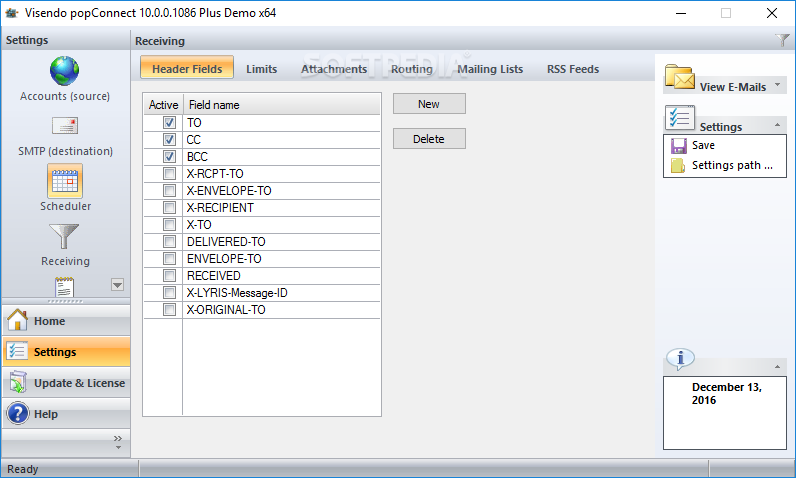Viewport: 796px width, 478px height.
Task: Click the Active column header
Action: [x=163, y=105]
